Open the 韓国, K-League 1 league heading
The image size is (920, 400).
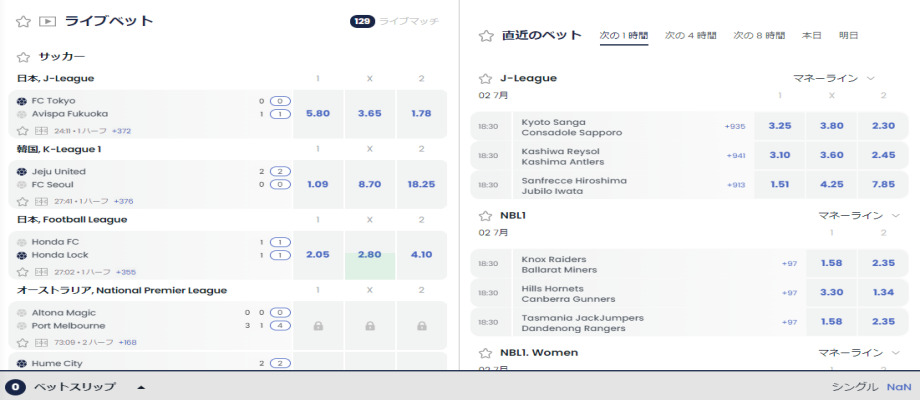59,149
